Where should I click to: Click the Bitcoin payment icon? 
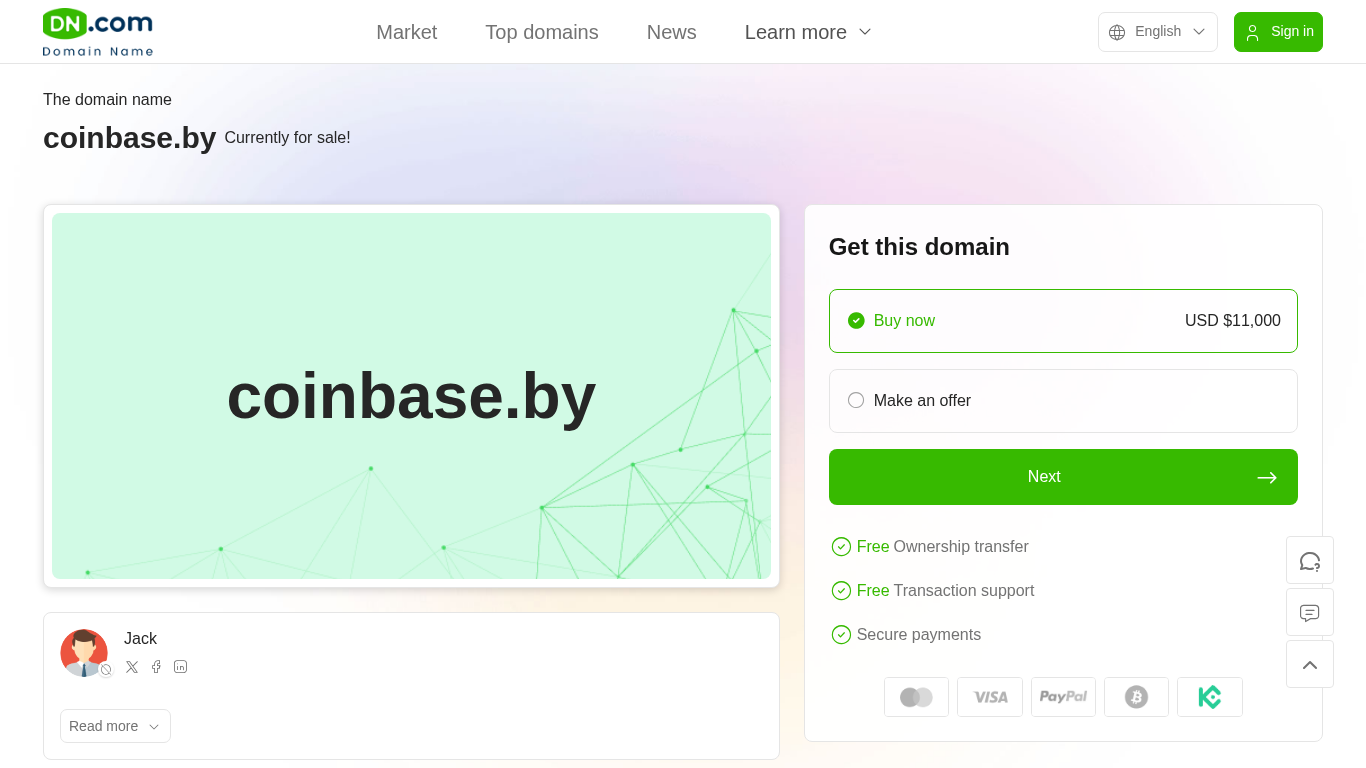pyautogui.click(x=1136, y=697)
